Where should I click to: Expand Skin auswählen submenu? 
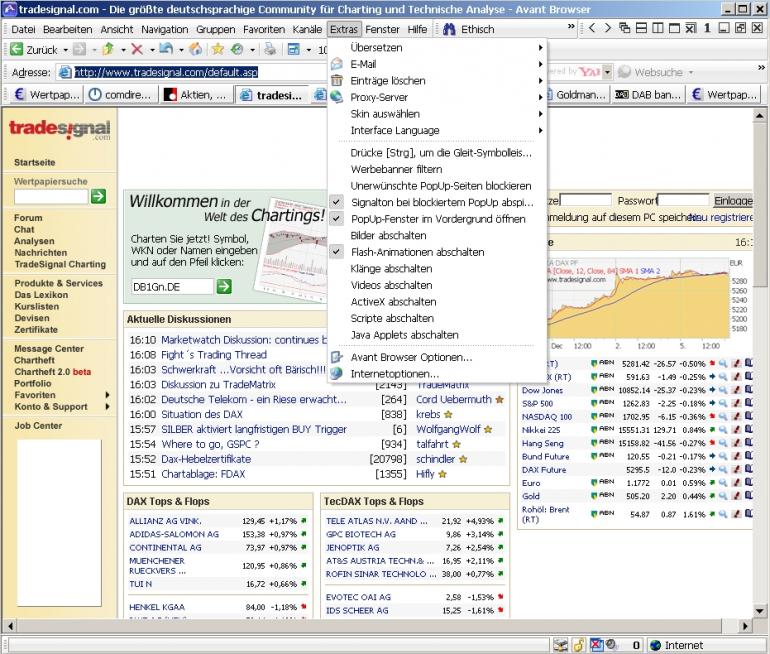(438, 114)
